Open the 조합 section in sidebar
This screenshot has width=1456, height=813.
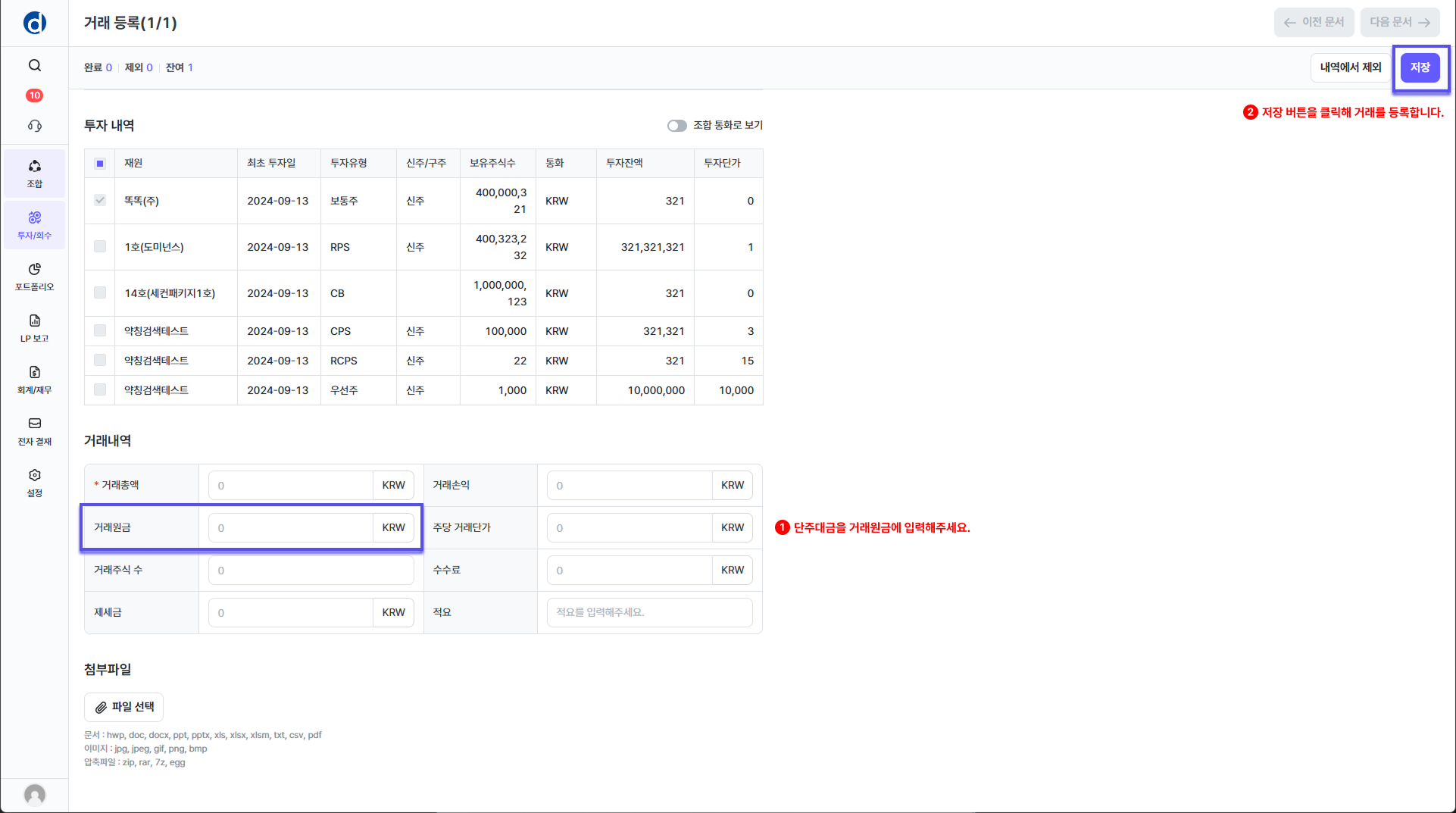click(x=35, y=174)
